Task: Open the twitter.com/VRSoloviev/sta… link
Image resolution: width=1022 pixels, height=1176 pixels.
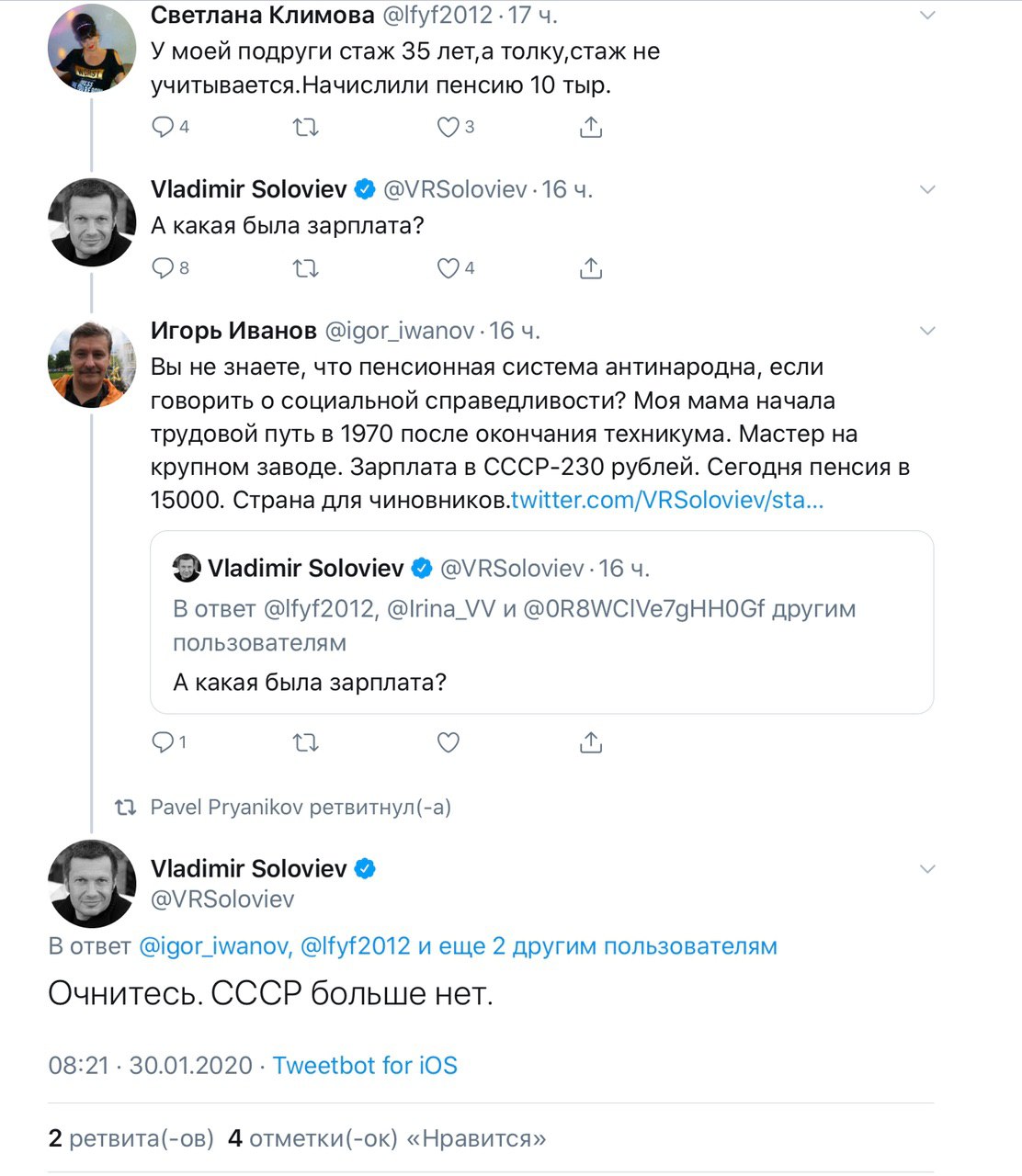Action: [667, 501]
